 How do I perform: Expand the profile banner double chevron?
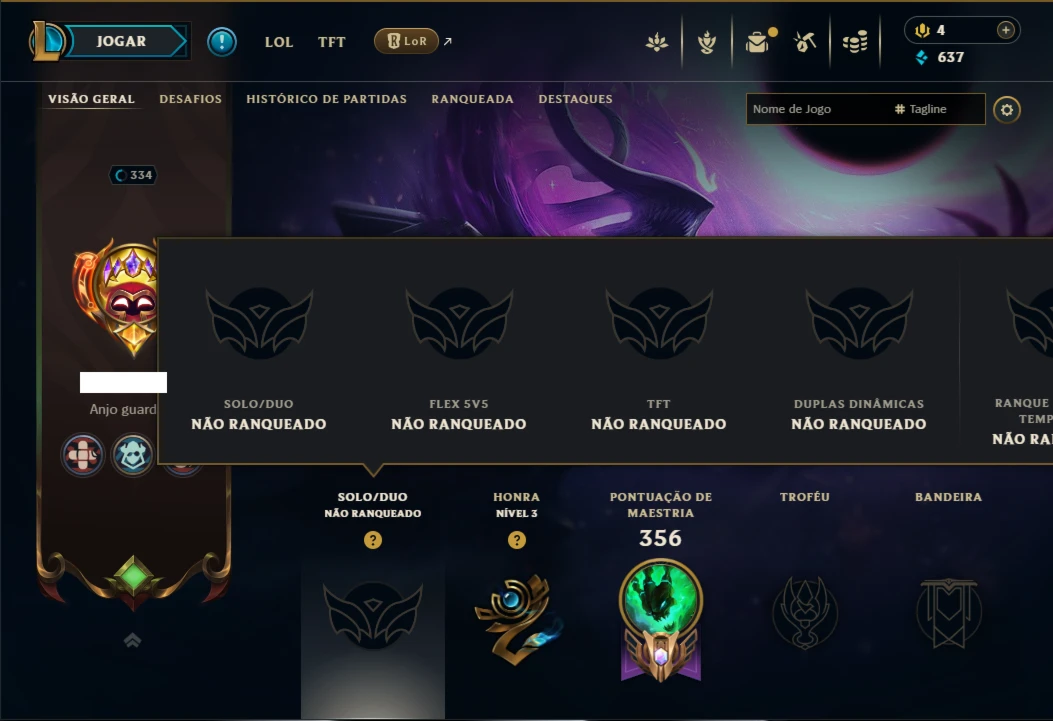pos(132,640)
